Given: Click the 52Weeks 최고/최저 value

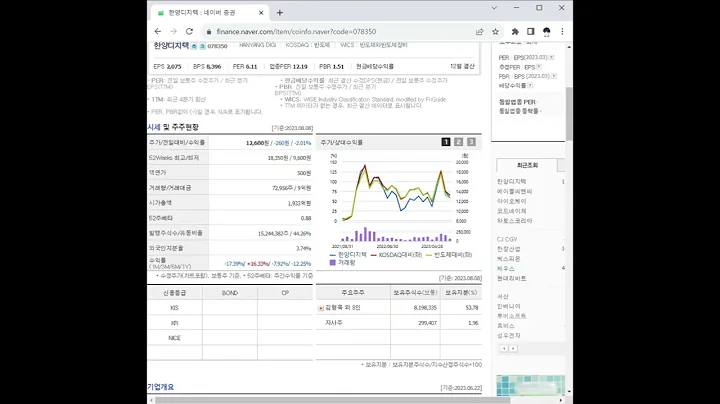Looking at the screenshot, I should coord(289,158).
